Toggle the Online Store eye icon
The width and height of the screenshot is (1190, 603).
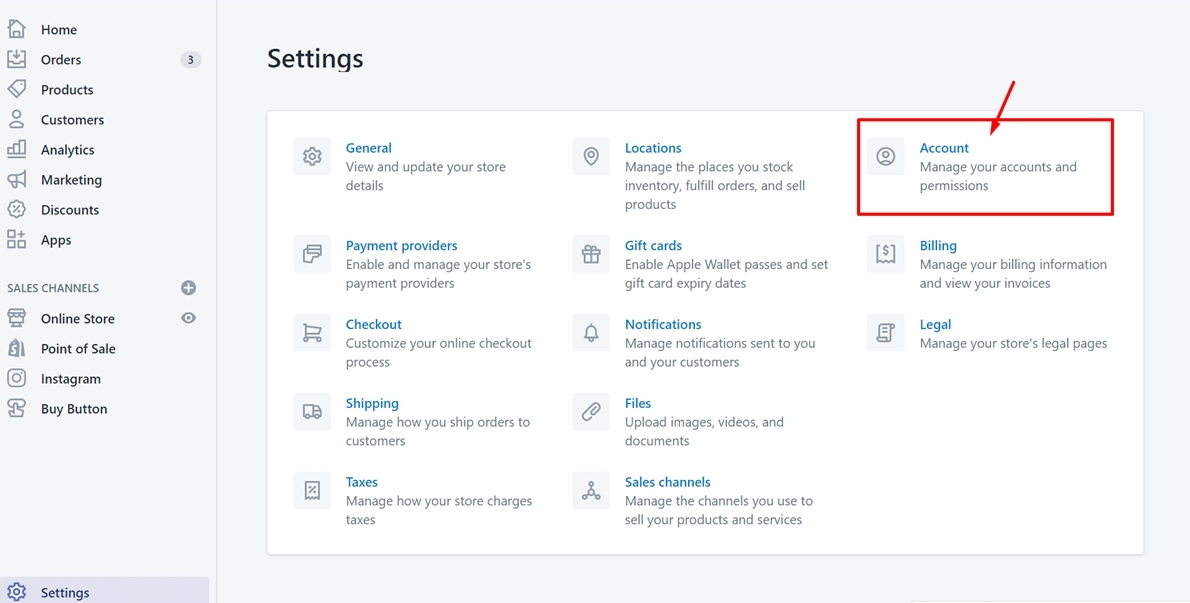pyautogui.click(x=188, y=318)
